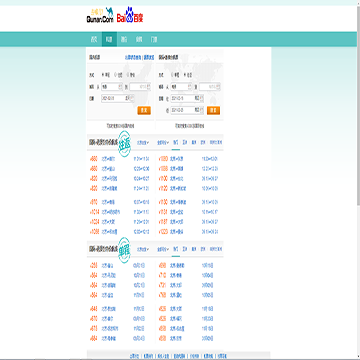Select last region tab in round-trip deals header

[216, 143]
